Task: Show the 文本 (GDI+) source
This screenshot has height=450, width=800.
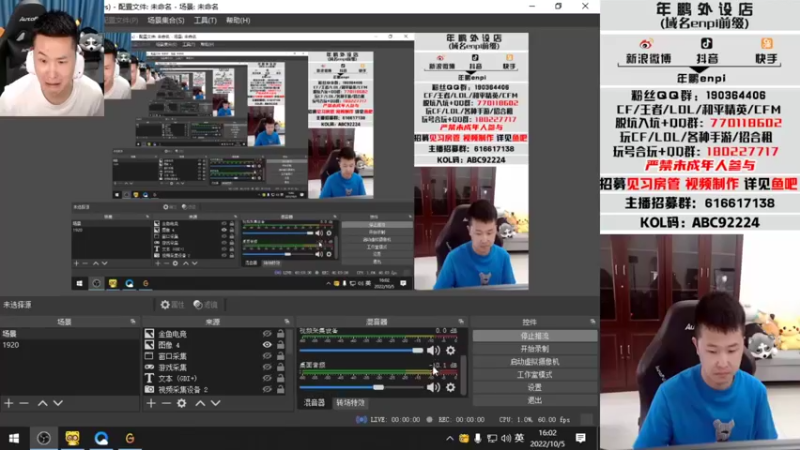Action: point(267,379)
